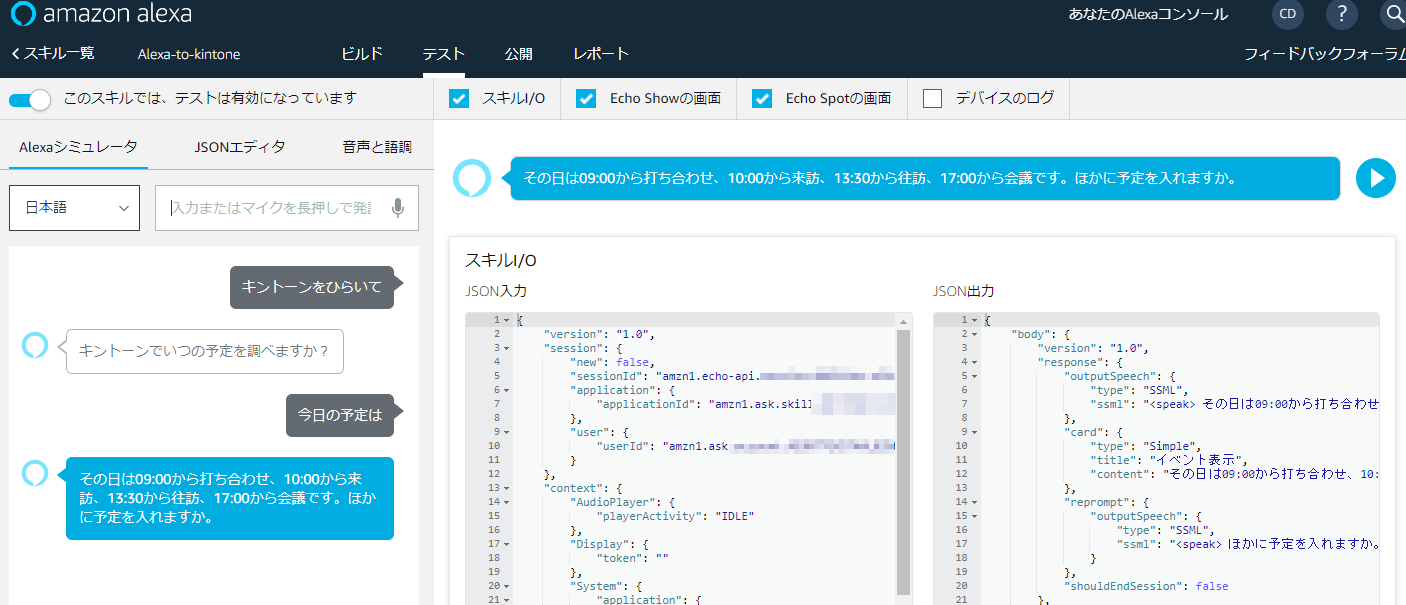Click the キントーンをひらいて utterance bubble
The image size is (1406, 605).
pos(312,287)
